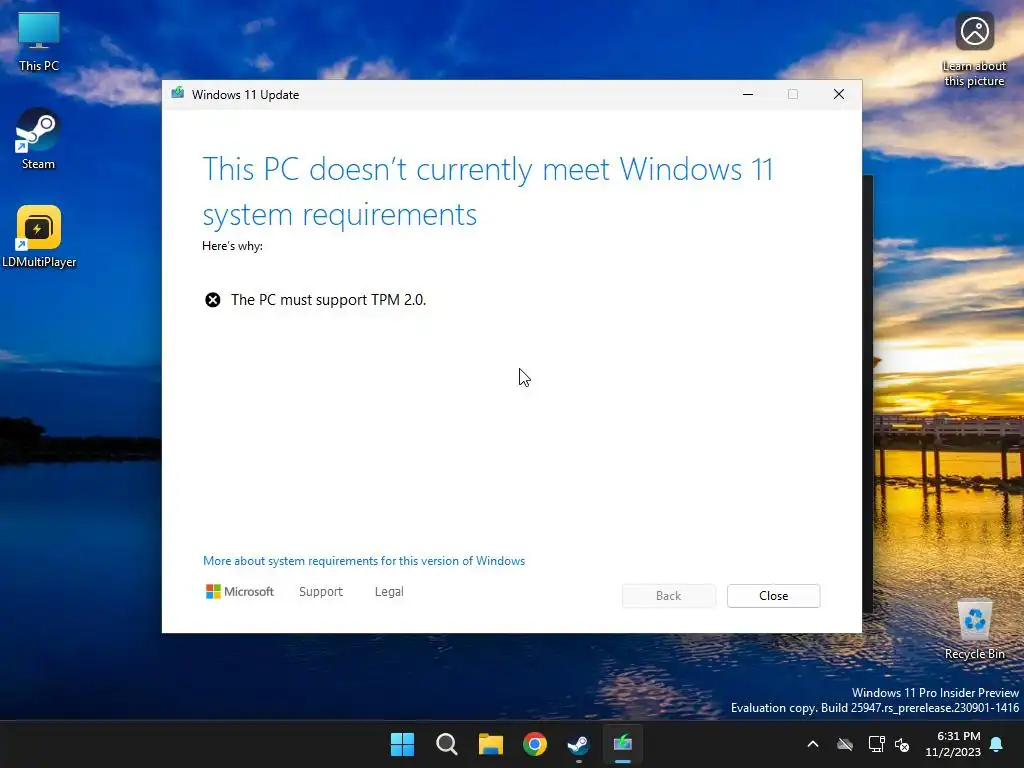Switch to Steam in the taskbar

pyautogui.click(x=579, y=744)
